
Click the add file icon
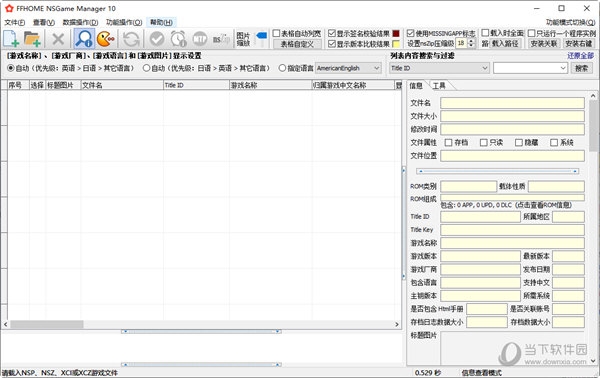point(11,39)
